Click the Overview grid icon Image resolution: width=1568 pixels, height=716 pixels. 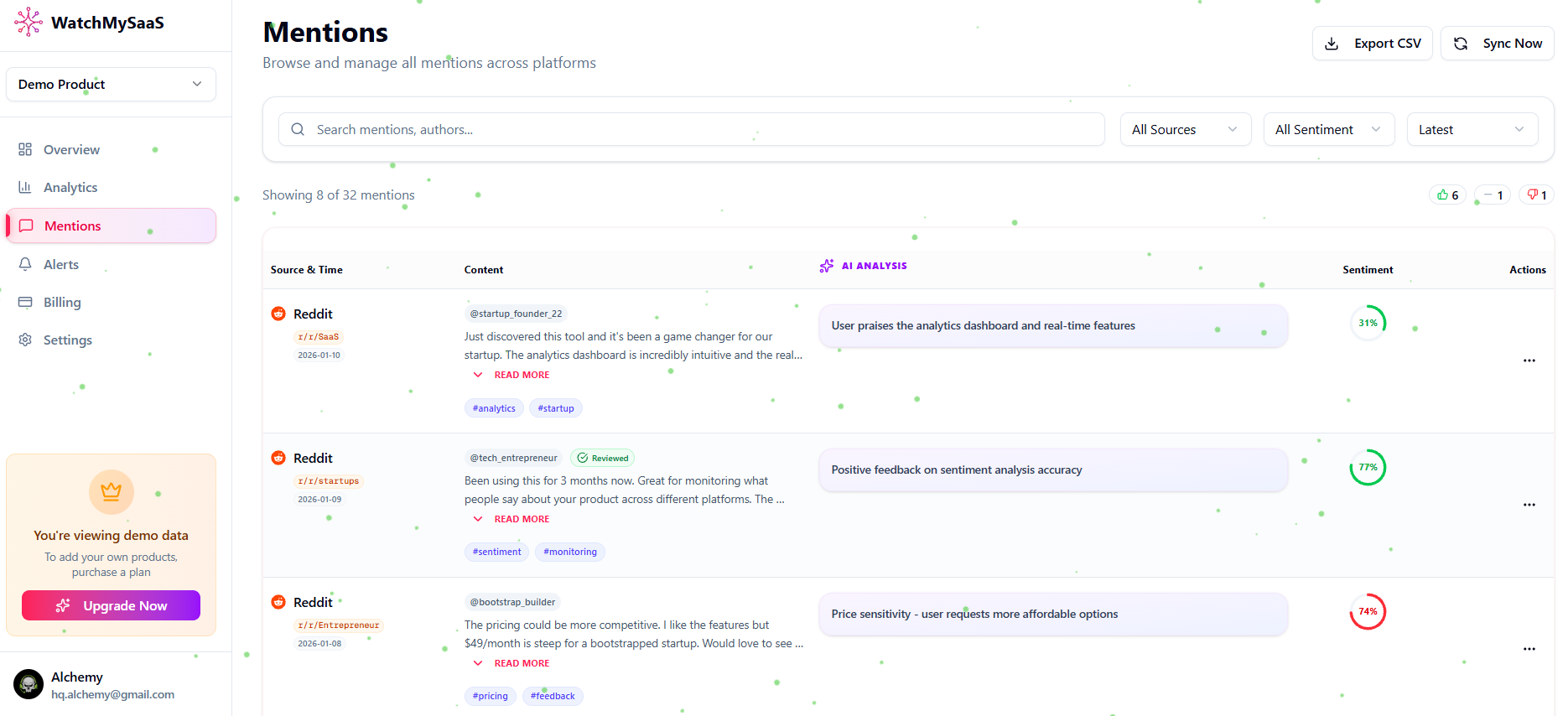pyautogui.click(x=25, y=149)
